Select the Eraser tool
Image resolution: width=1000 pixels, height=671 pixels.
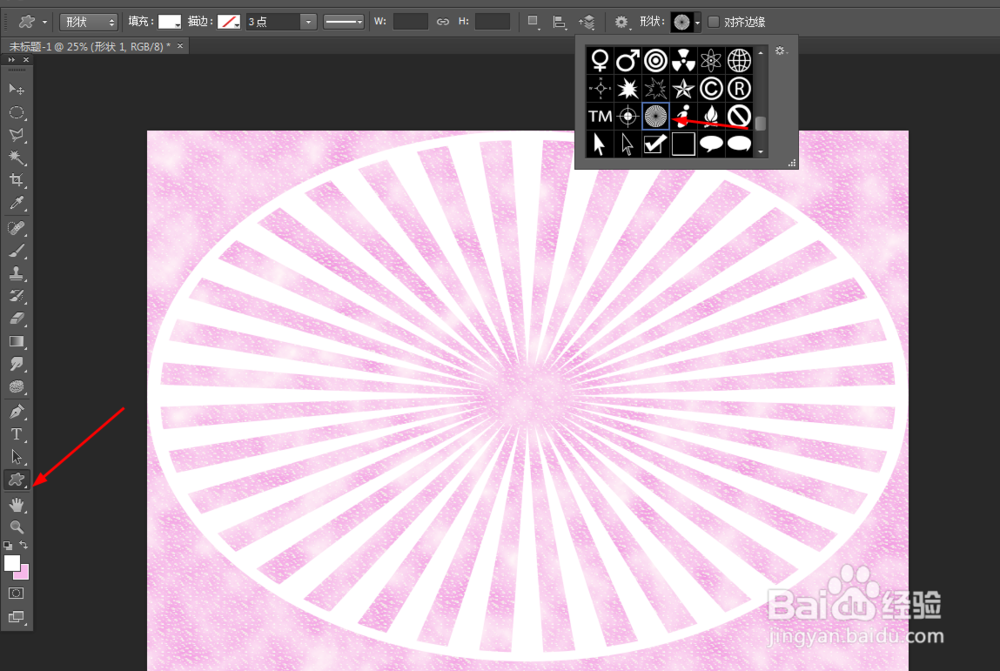point(17,318)
